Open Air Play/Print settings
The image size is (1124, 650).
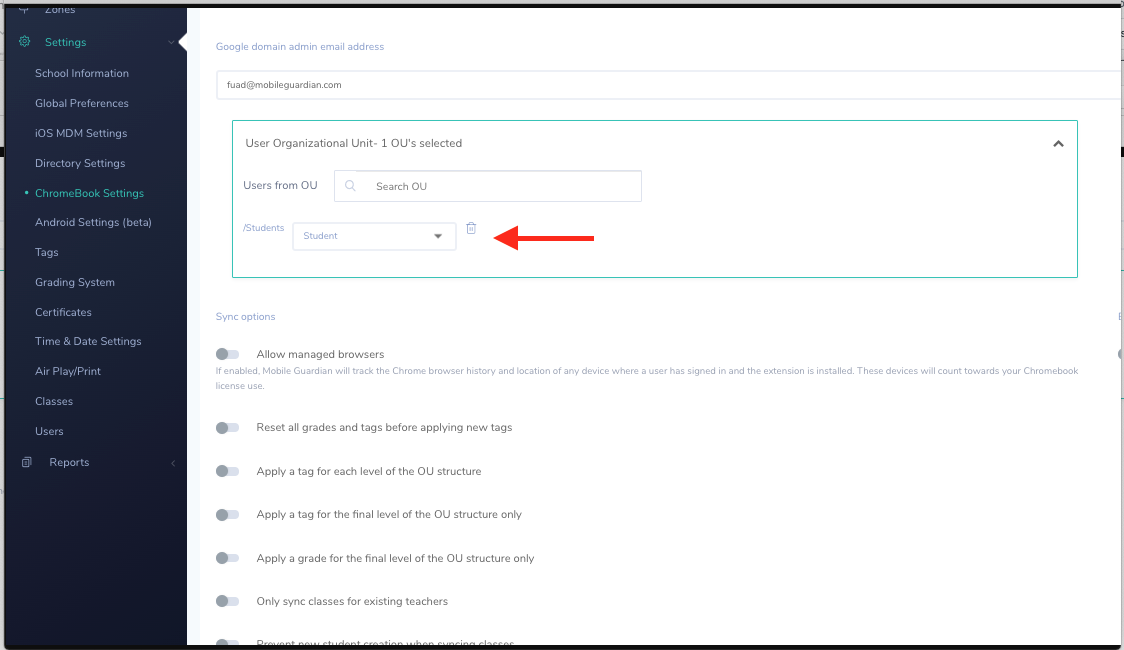tap(68, 371)
